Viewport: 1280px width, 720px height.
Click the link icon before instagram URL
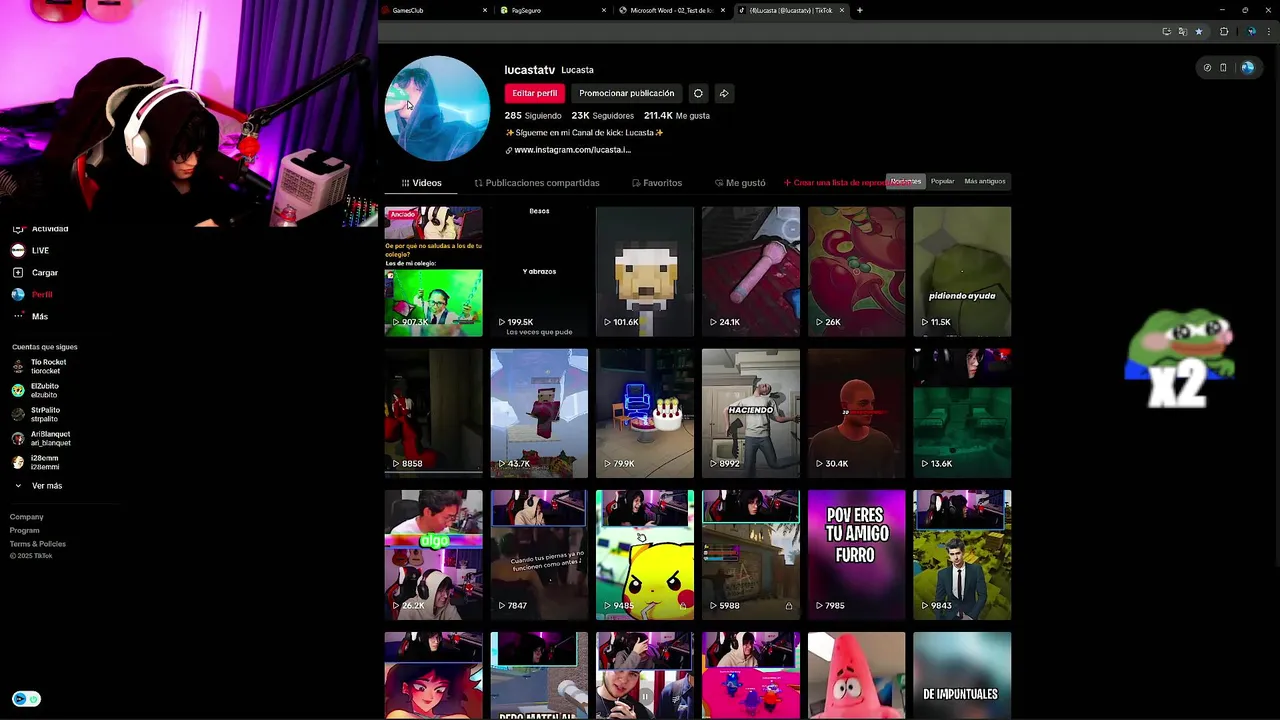(508, 150)
